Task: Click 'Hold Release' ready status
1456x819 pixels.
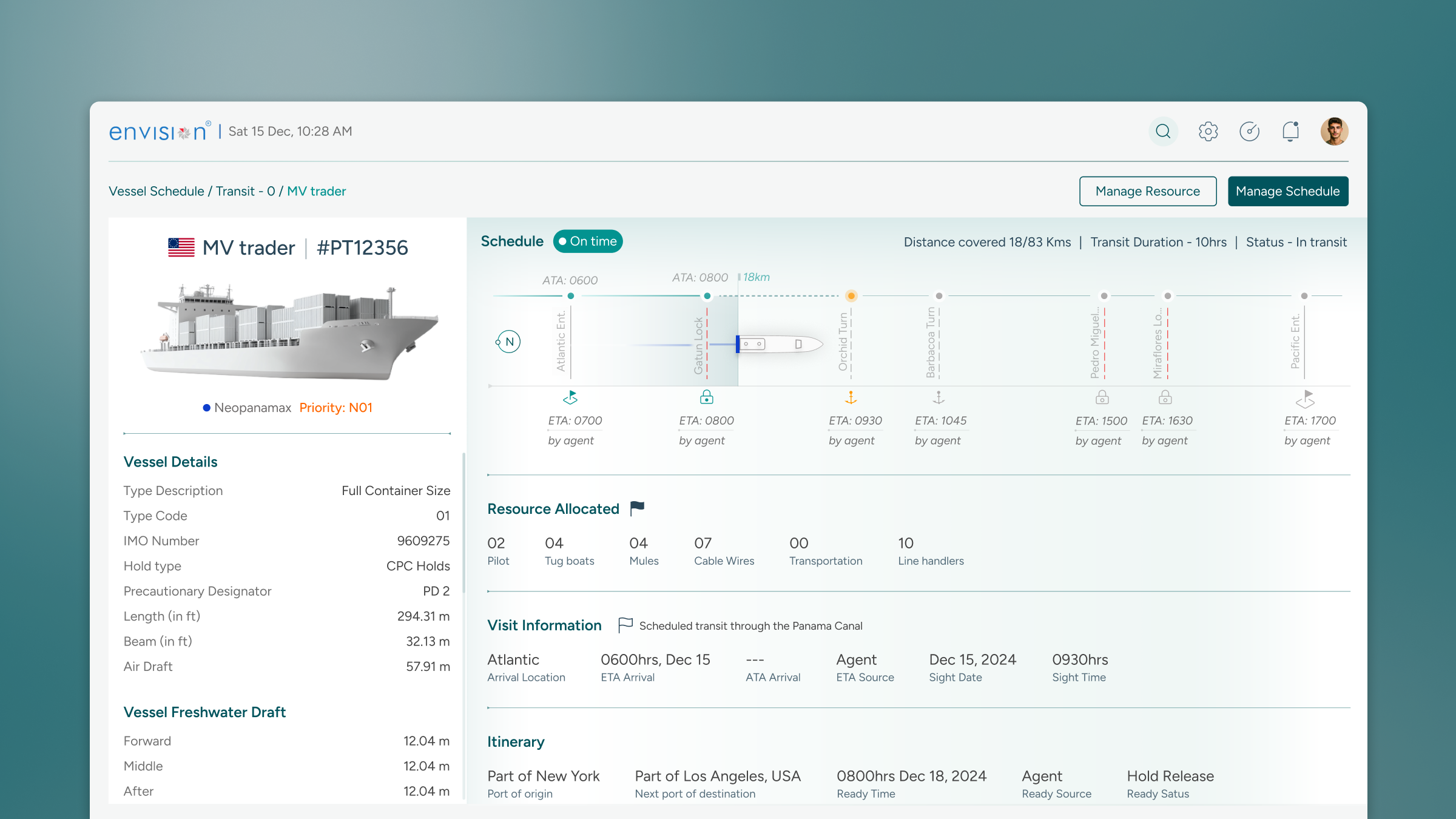Action: pyautogui.click(x=1170, y=776)
